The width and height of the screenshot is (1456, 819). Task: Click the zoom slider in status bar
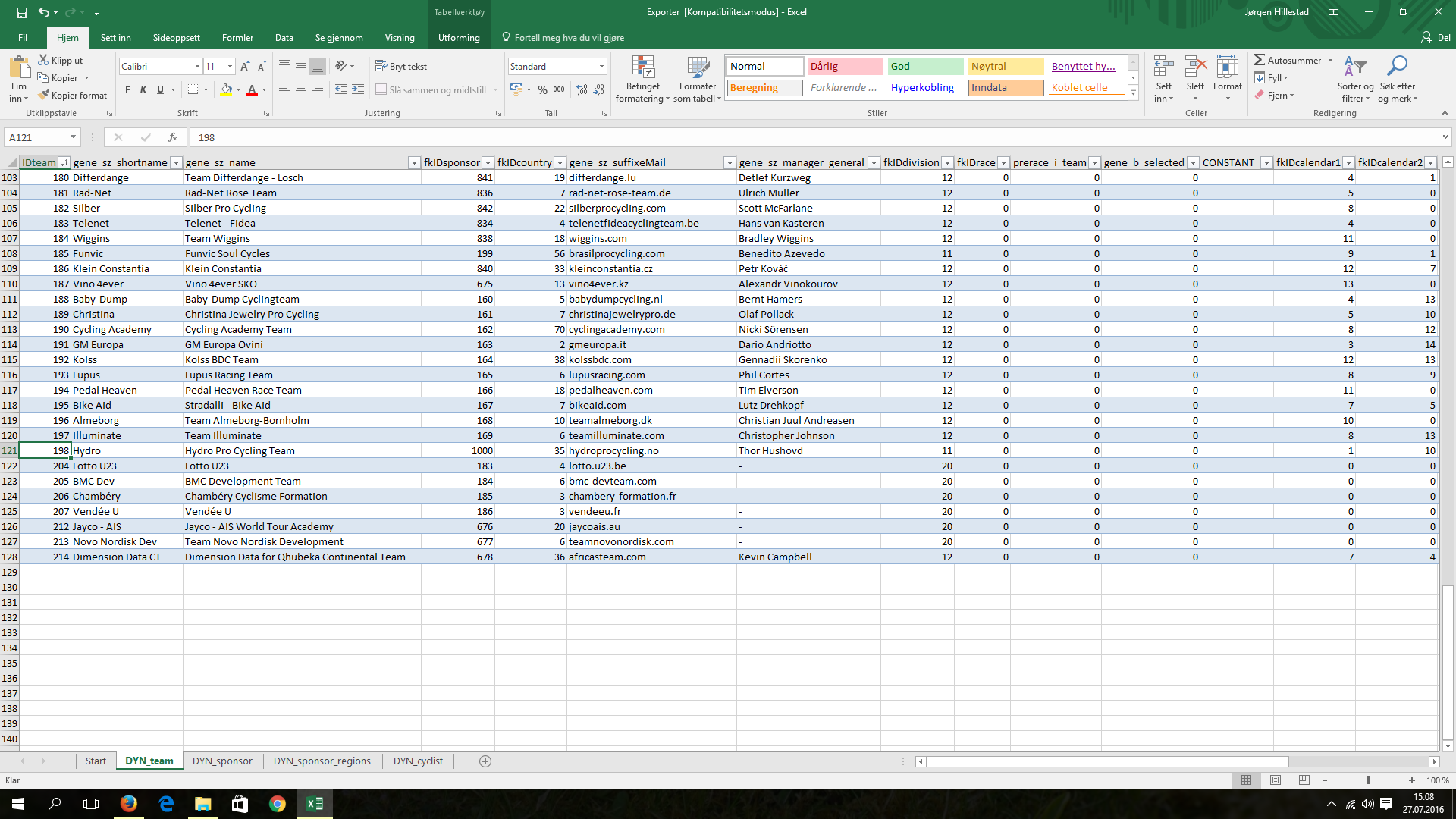point(1367,780)
